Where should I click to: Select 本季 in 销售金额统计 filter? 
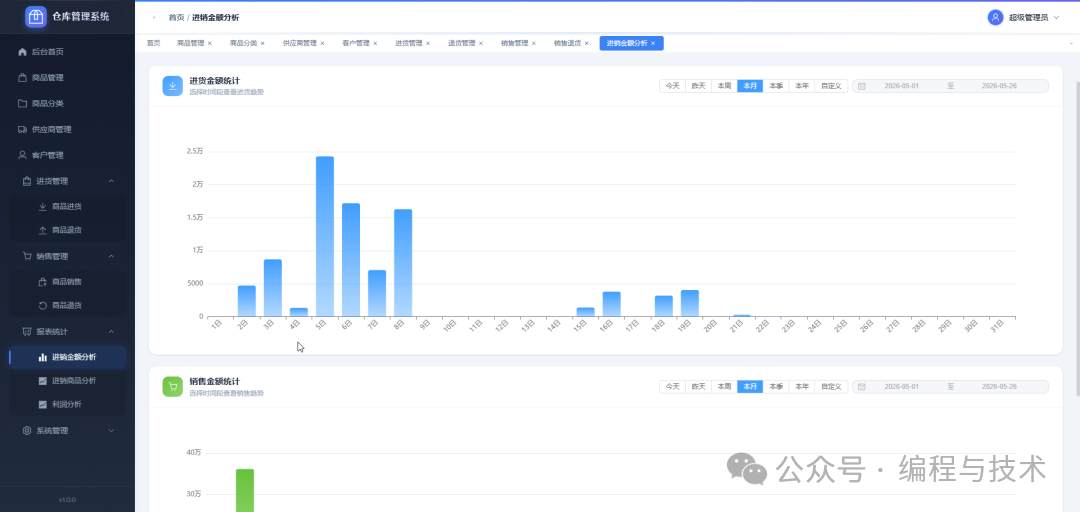point(776,387)
